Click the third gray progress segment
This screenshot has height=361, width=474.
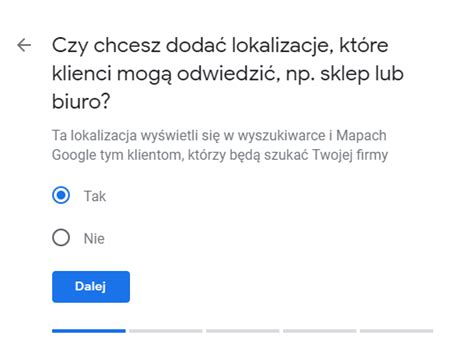(x=243, y=331)
